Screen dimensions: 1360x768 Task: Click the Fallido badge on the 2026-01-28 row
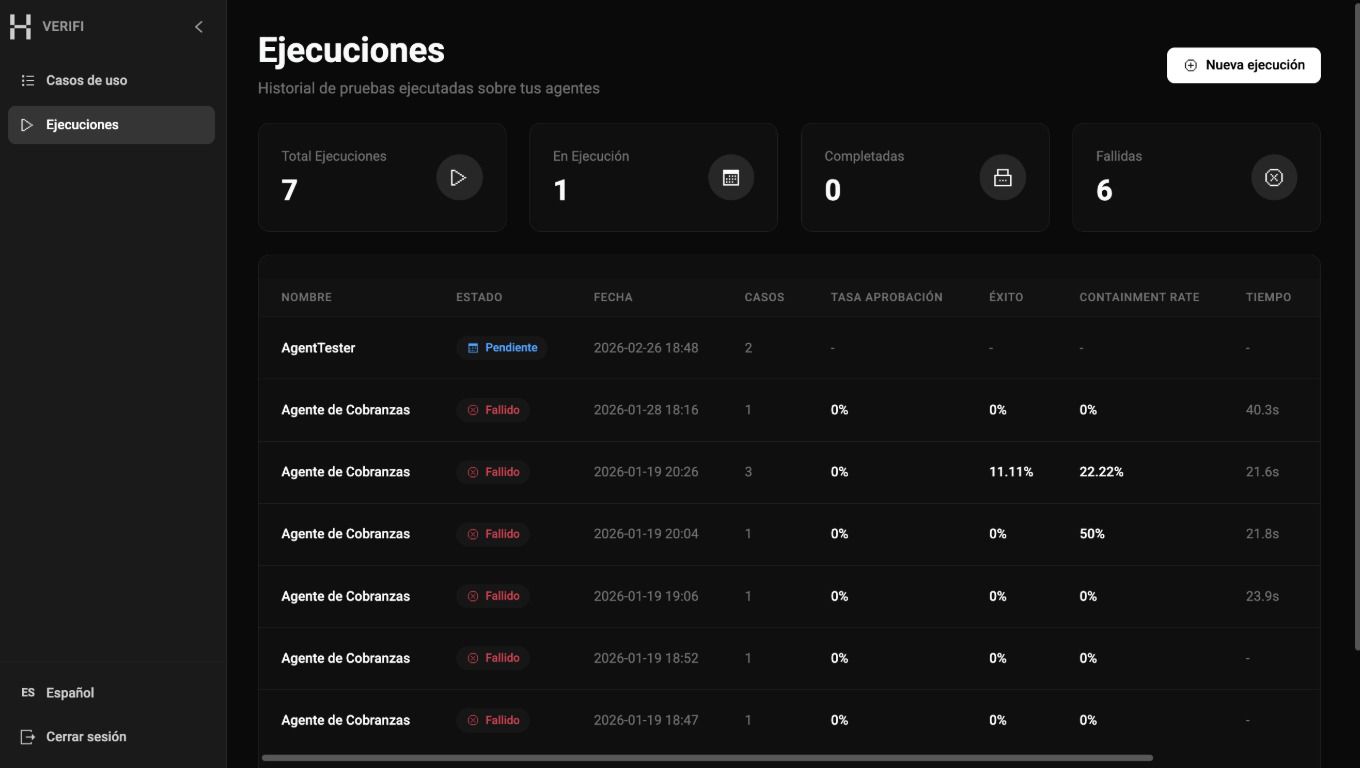click(x=494, y=409)
